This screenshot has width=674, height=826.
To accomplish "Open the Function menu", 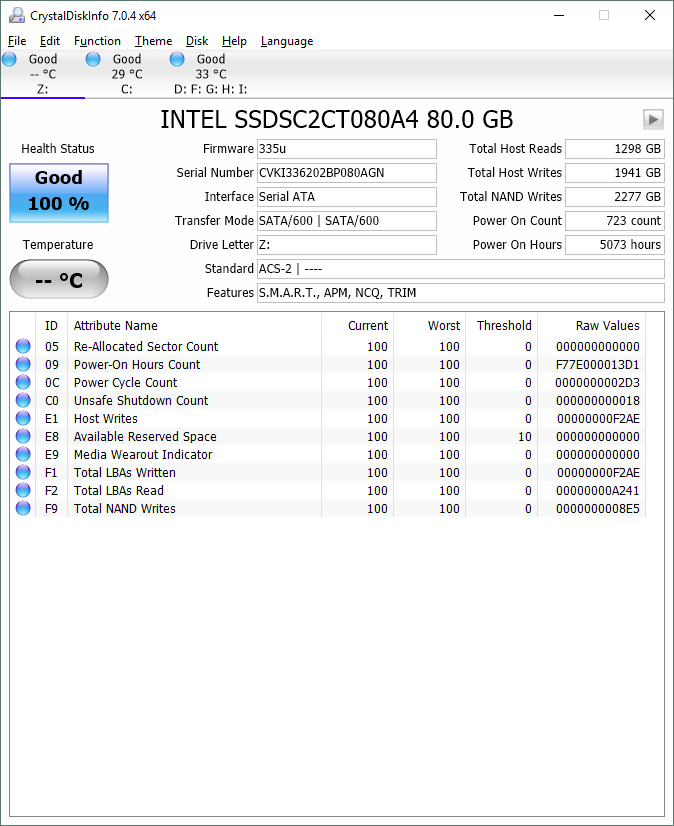I will point(97,41).
